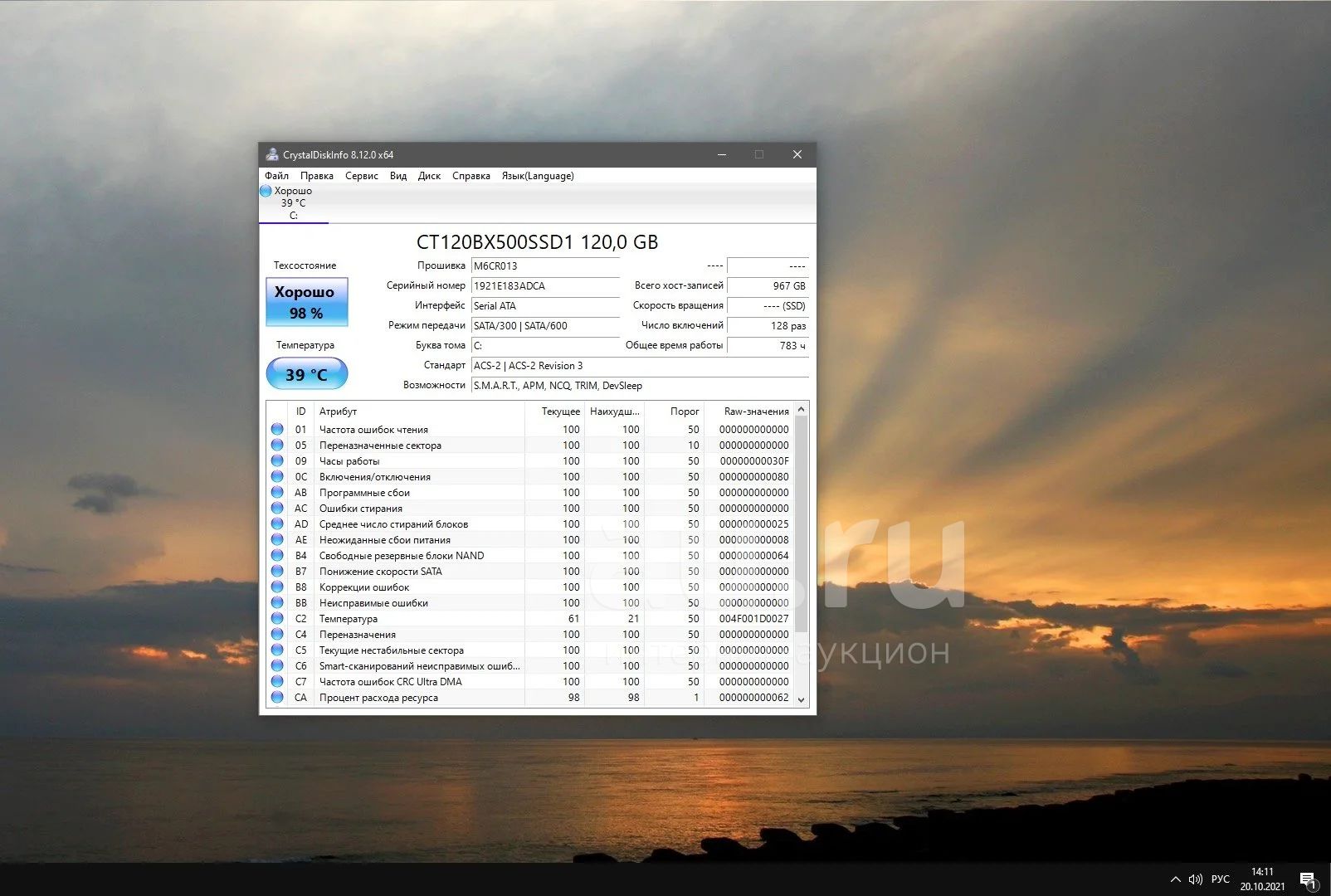1331x896 pixels.
Task: Click the power-on count value 128 раз
Action: pyautogui.click(x=768, y=326)
